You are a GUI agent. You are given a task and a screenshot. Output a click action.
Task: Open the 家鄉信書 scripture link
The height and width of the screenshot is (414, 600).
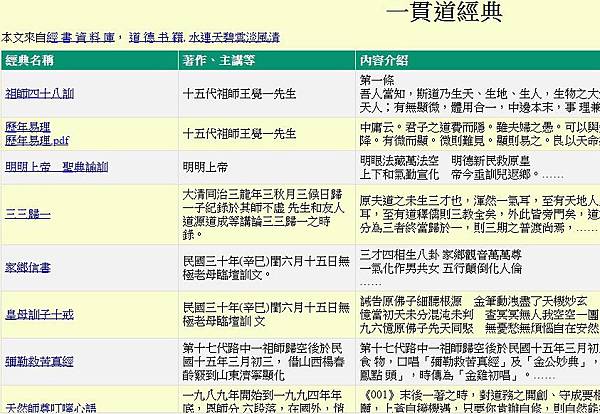click(28, 267)
